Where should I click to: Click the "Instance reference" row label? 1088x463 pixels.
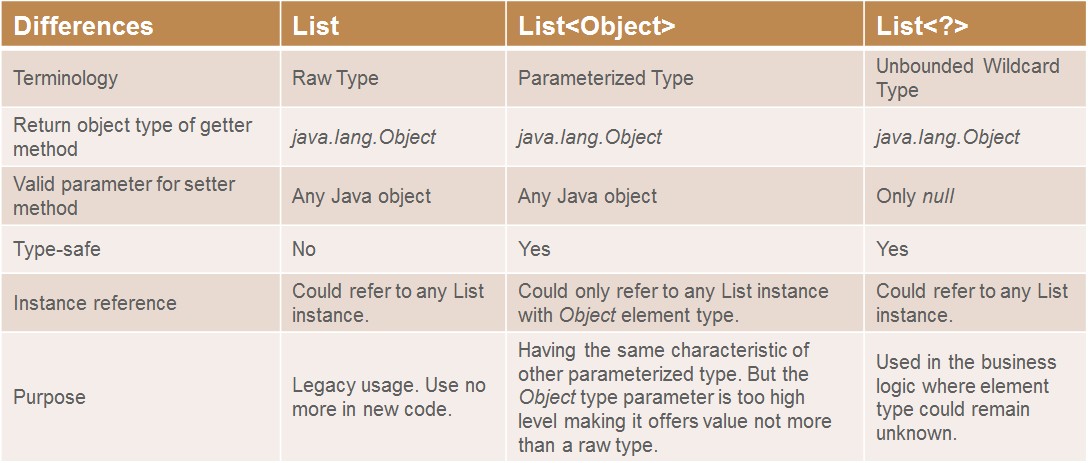pos(94,303)
